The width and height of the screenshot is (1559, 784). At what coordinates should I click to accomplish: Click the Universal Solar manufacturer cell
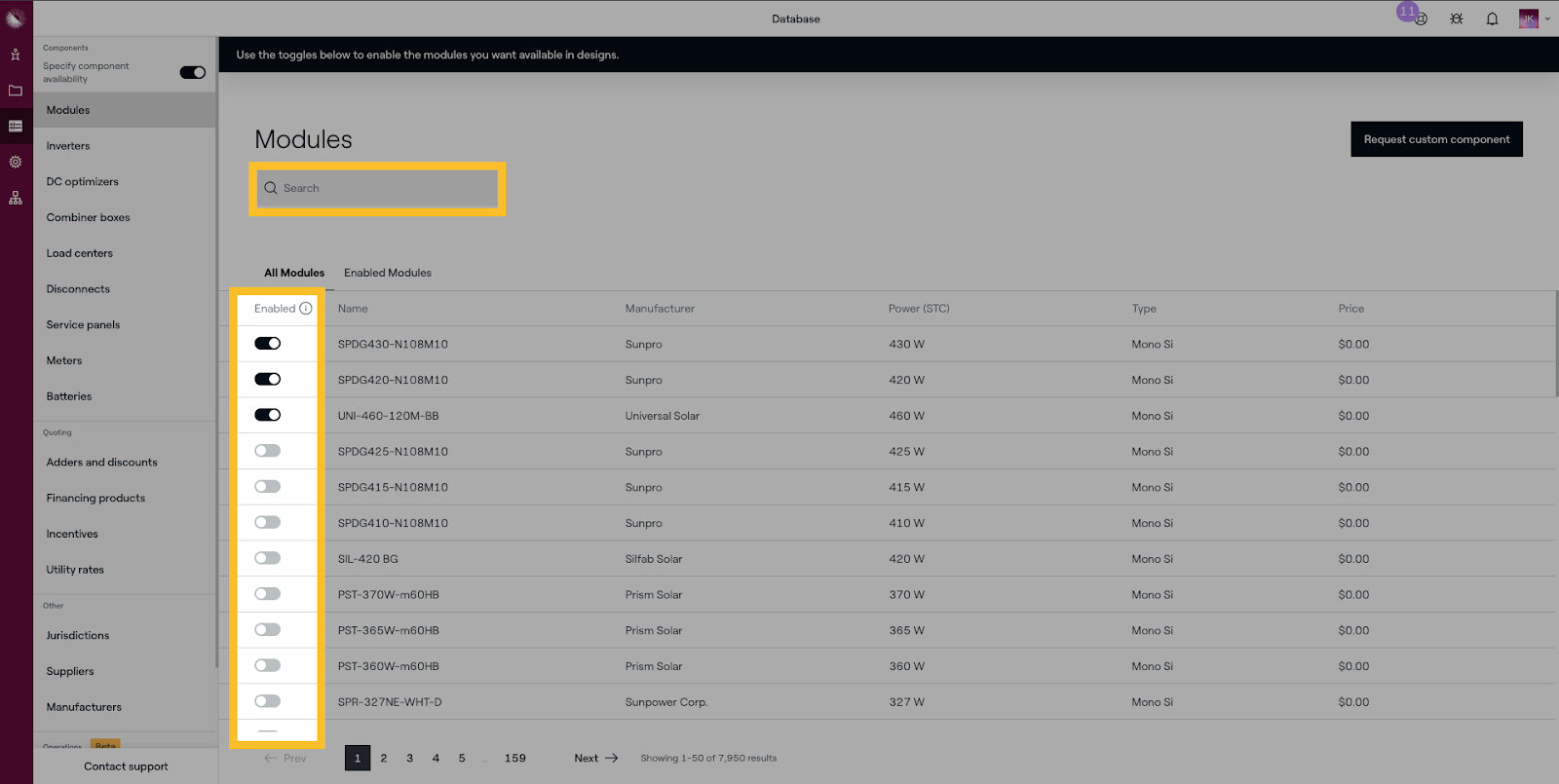coord(663,416)
